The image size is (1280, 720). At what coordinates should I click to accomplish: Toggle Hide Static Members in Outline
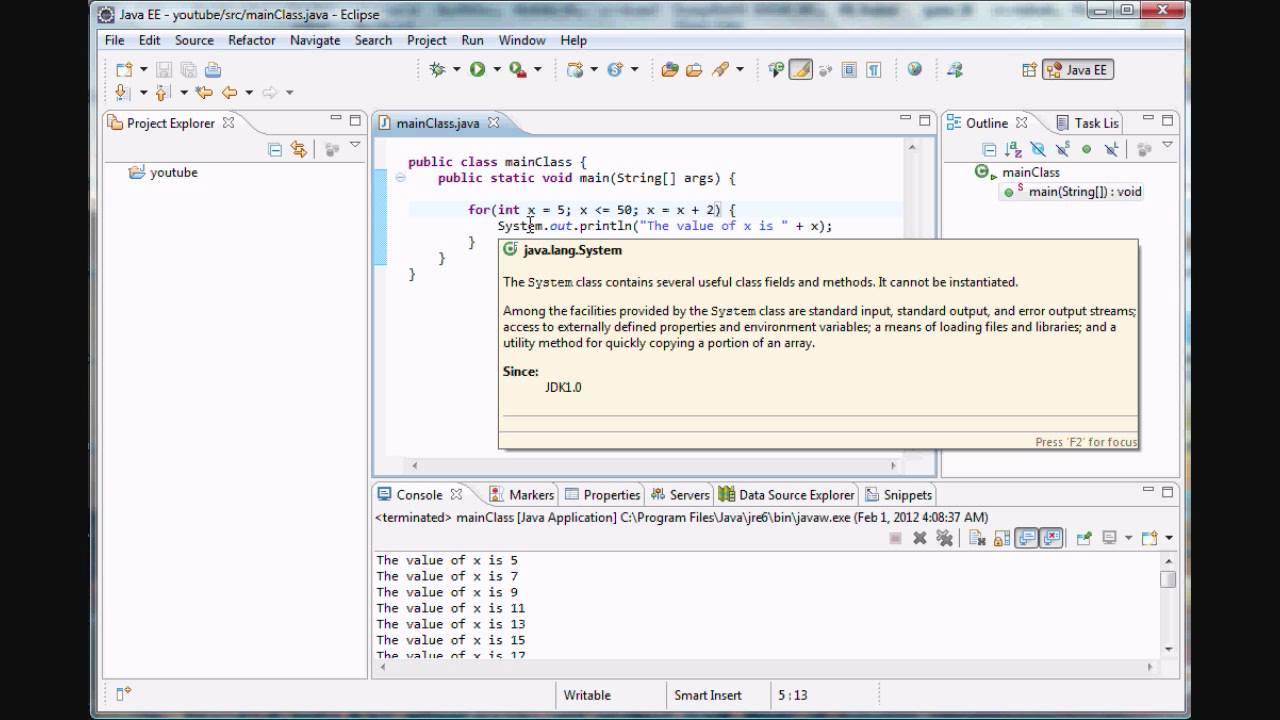1062,149
